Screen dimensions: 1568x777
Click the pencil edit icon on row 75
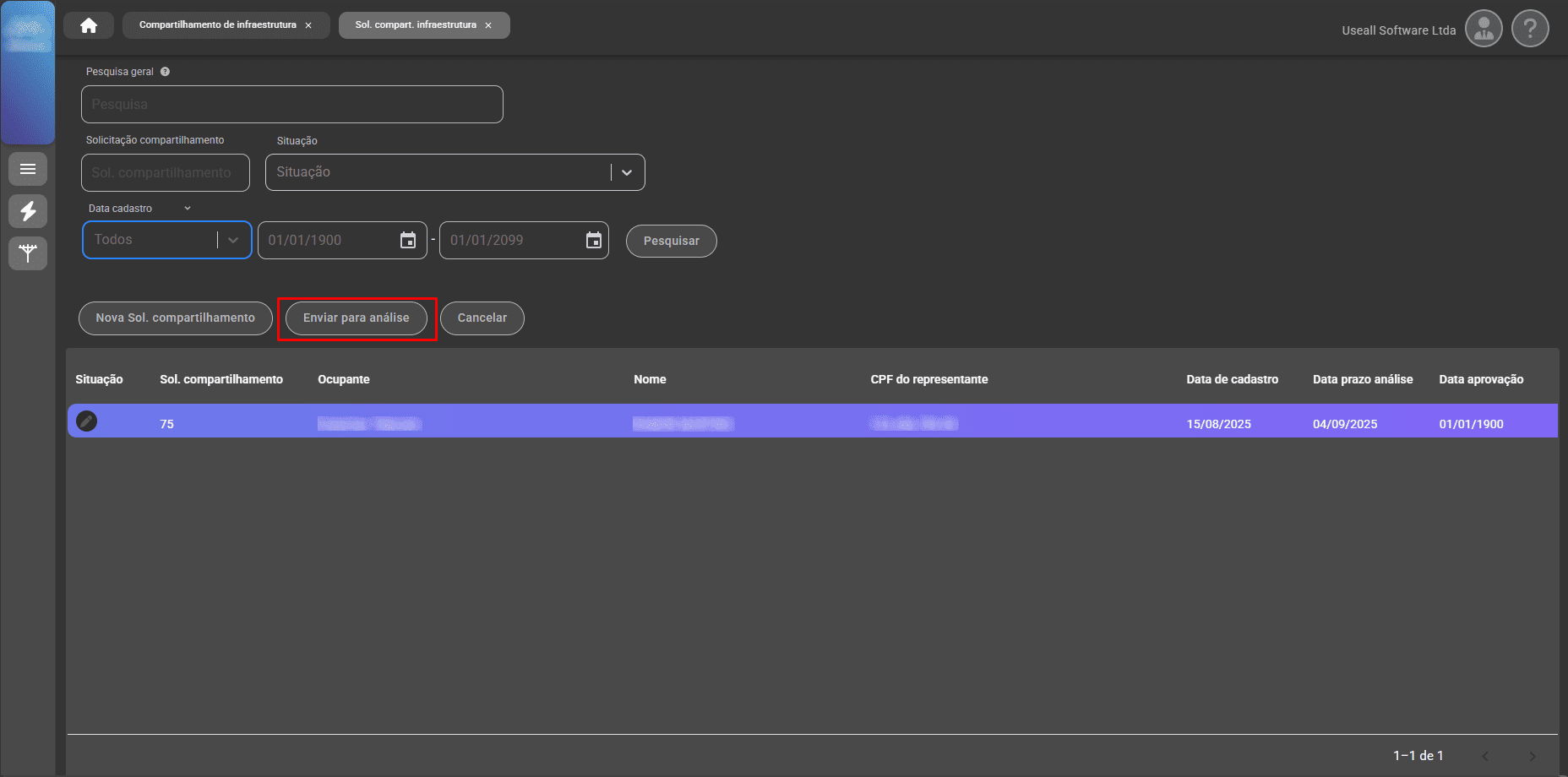(86, 421)
